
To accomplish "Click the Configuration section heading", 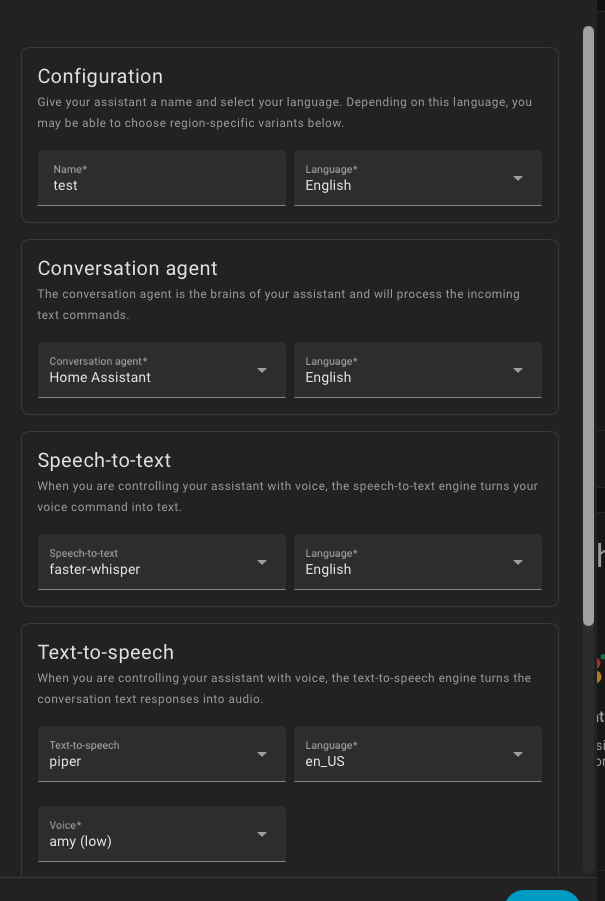I will (100, 76).
